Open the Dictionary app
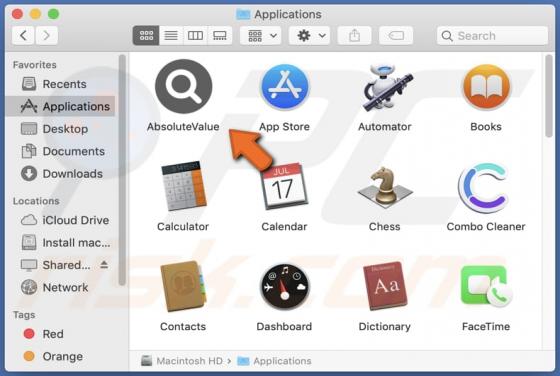The image size is (560, 376). click(385, 286)
